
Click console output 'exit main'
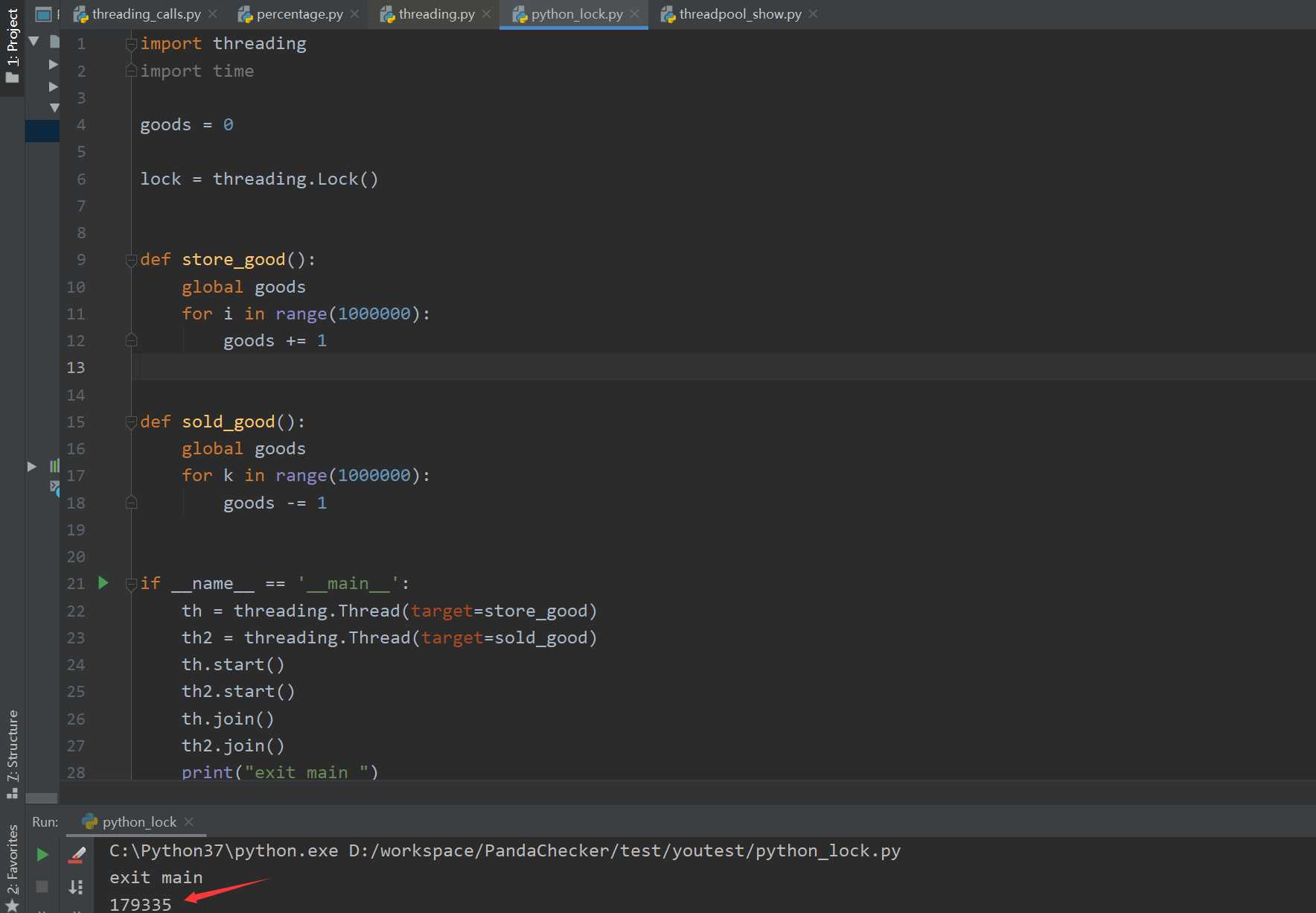(156, 878)
